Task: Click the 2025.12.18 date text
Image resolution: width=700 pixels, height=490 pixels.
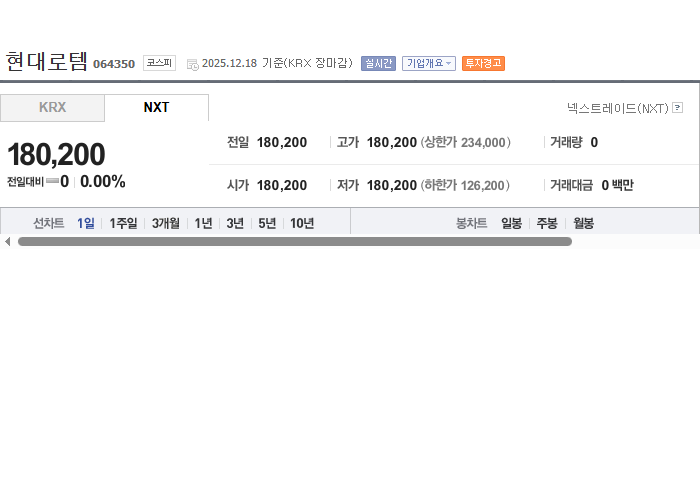Action: [229, 63]
